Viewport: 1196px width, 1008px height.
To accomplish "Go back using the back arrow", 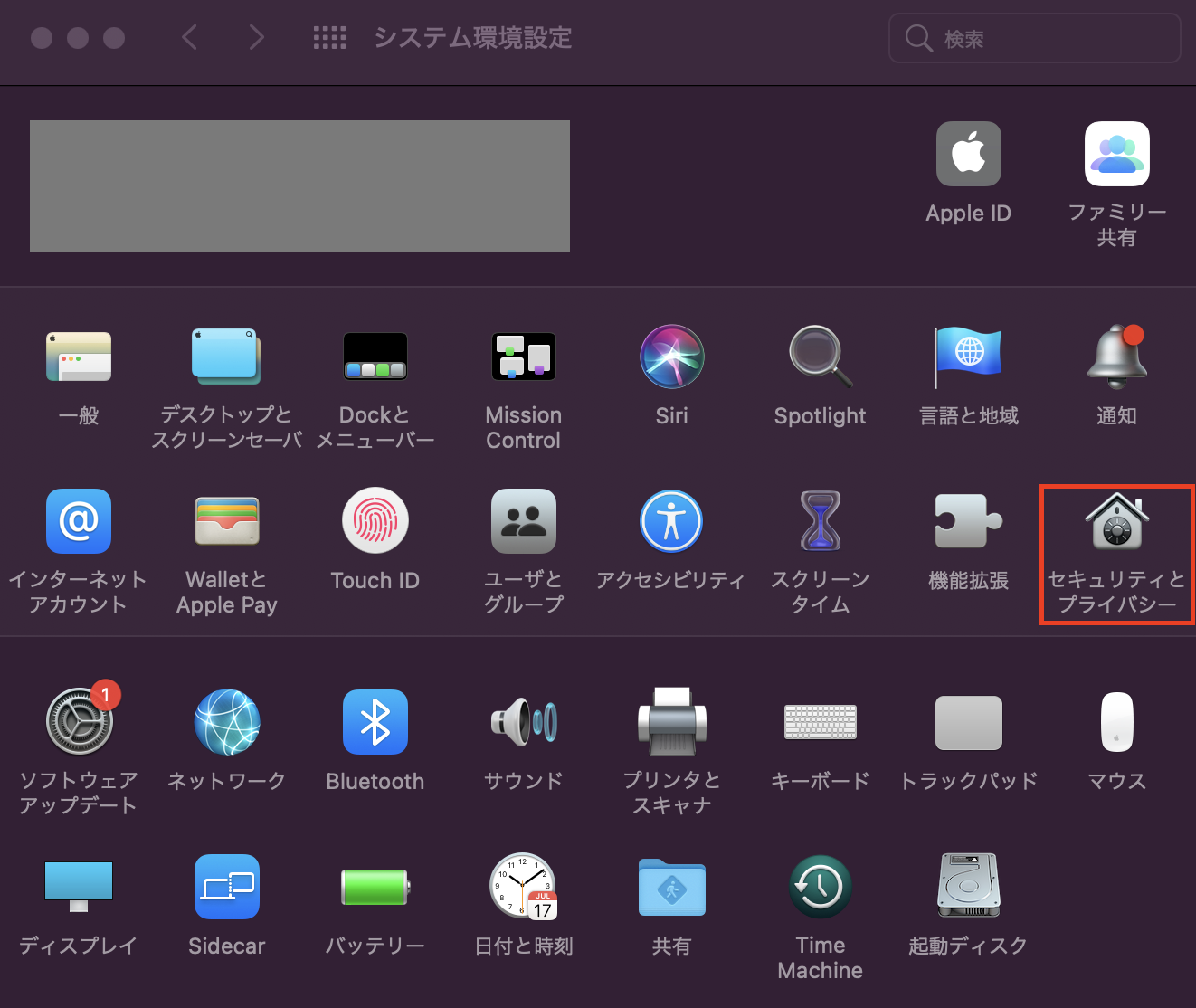I will click(x=189, y=37).
